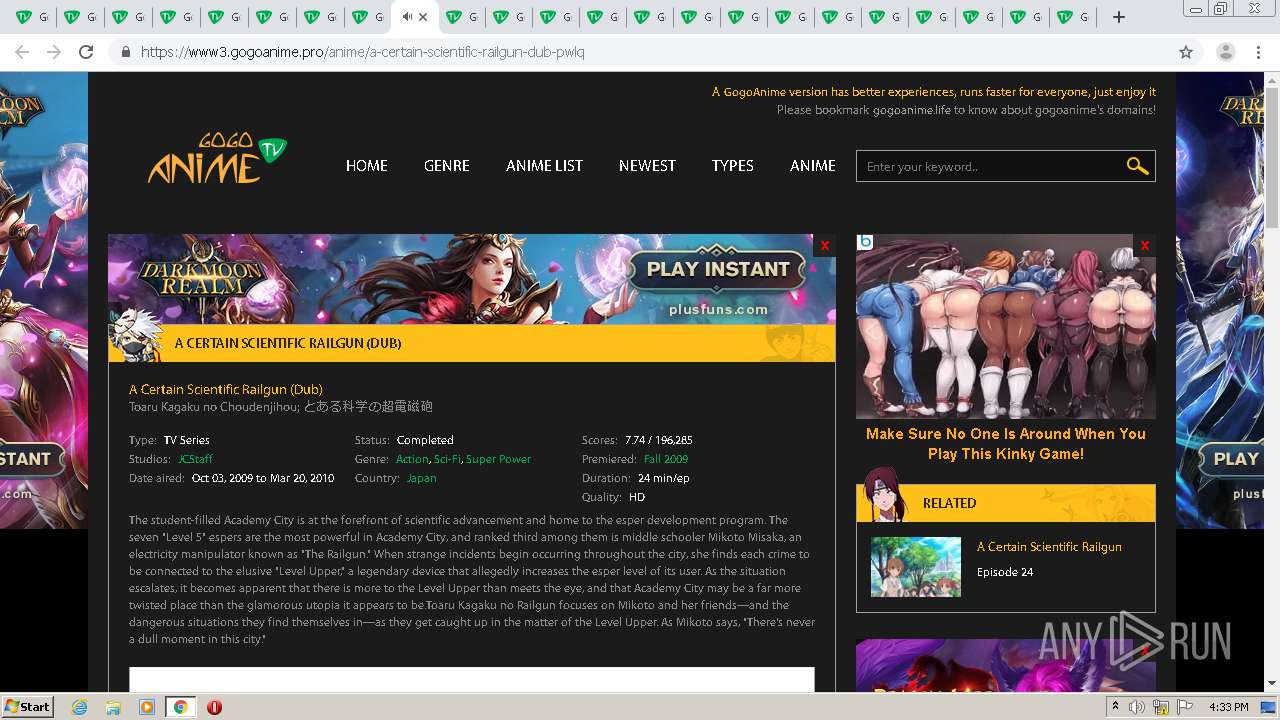Reload the current page

tap(86, 52)
